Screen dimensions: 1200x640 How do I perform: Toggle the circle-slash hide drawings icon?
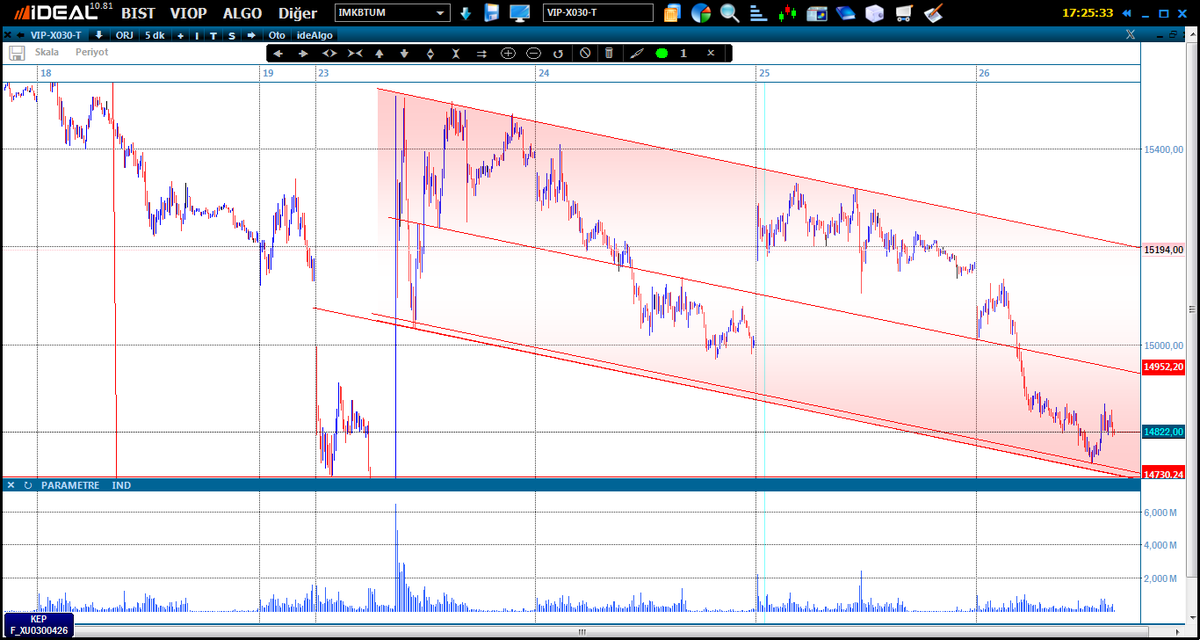click(x=585, y=53)
